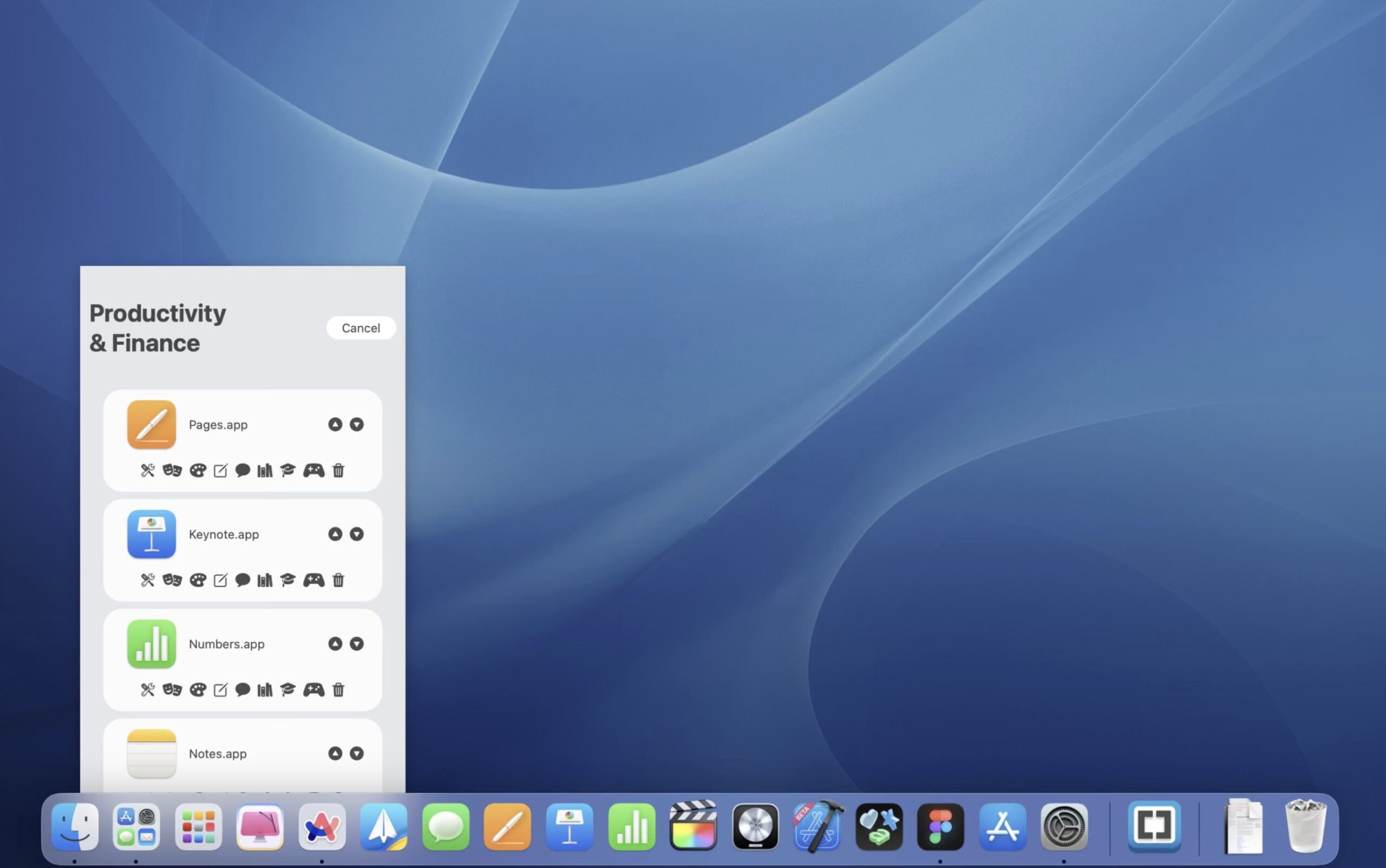Click the Keynote.app chart icon
The image size is (1386, 868).
click(x=264, y=580)
